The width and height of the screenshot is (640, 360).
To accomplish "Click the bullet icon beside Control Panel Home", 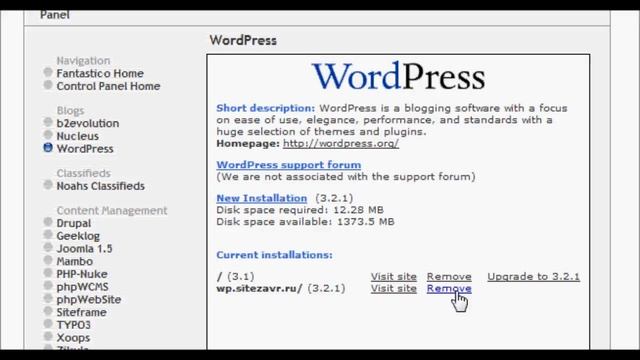I will (x=48, y=85).
